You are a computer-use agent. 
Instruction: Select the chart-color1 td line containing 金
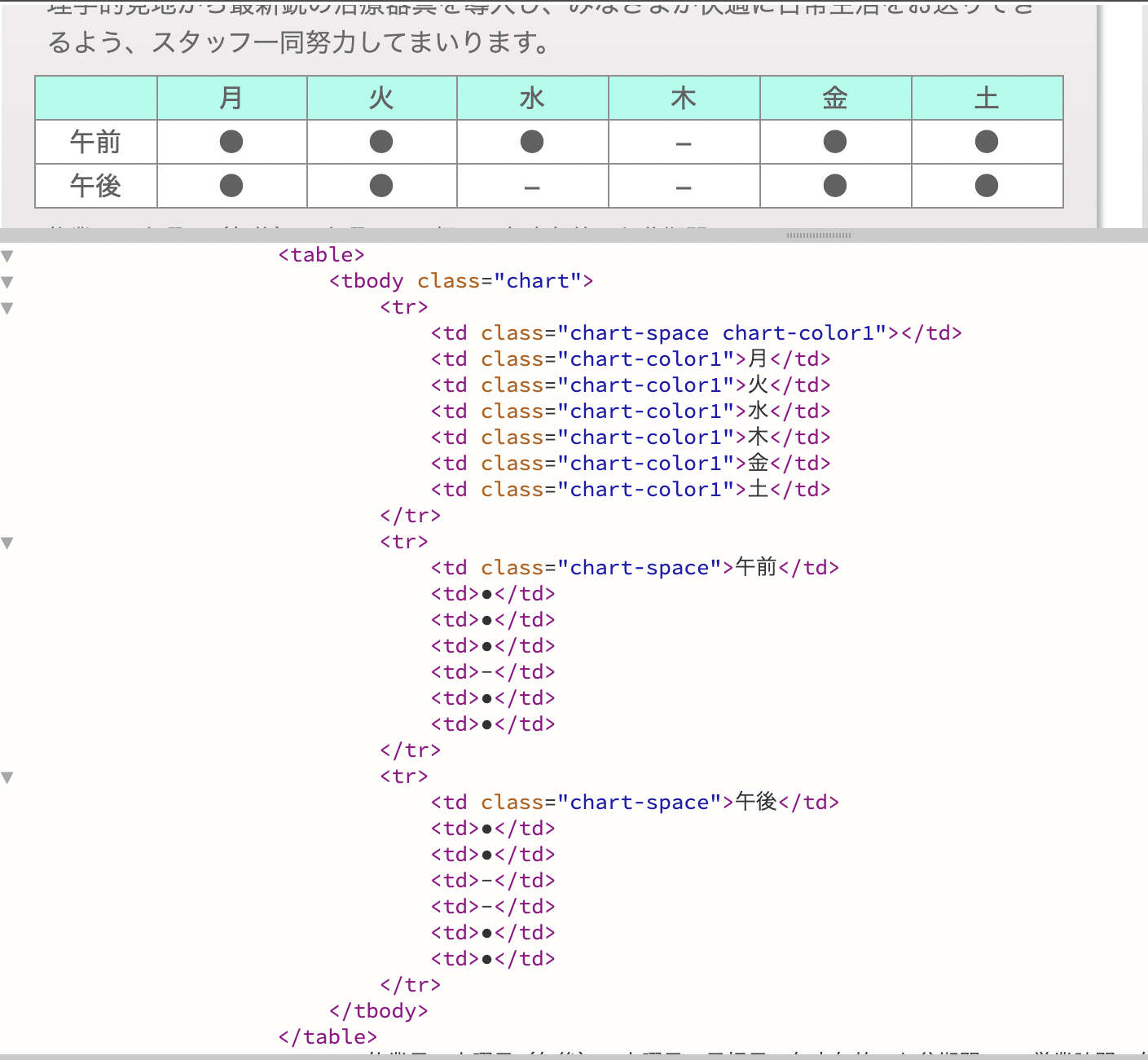coord(631,464)
